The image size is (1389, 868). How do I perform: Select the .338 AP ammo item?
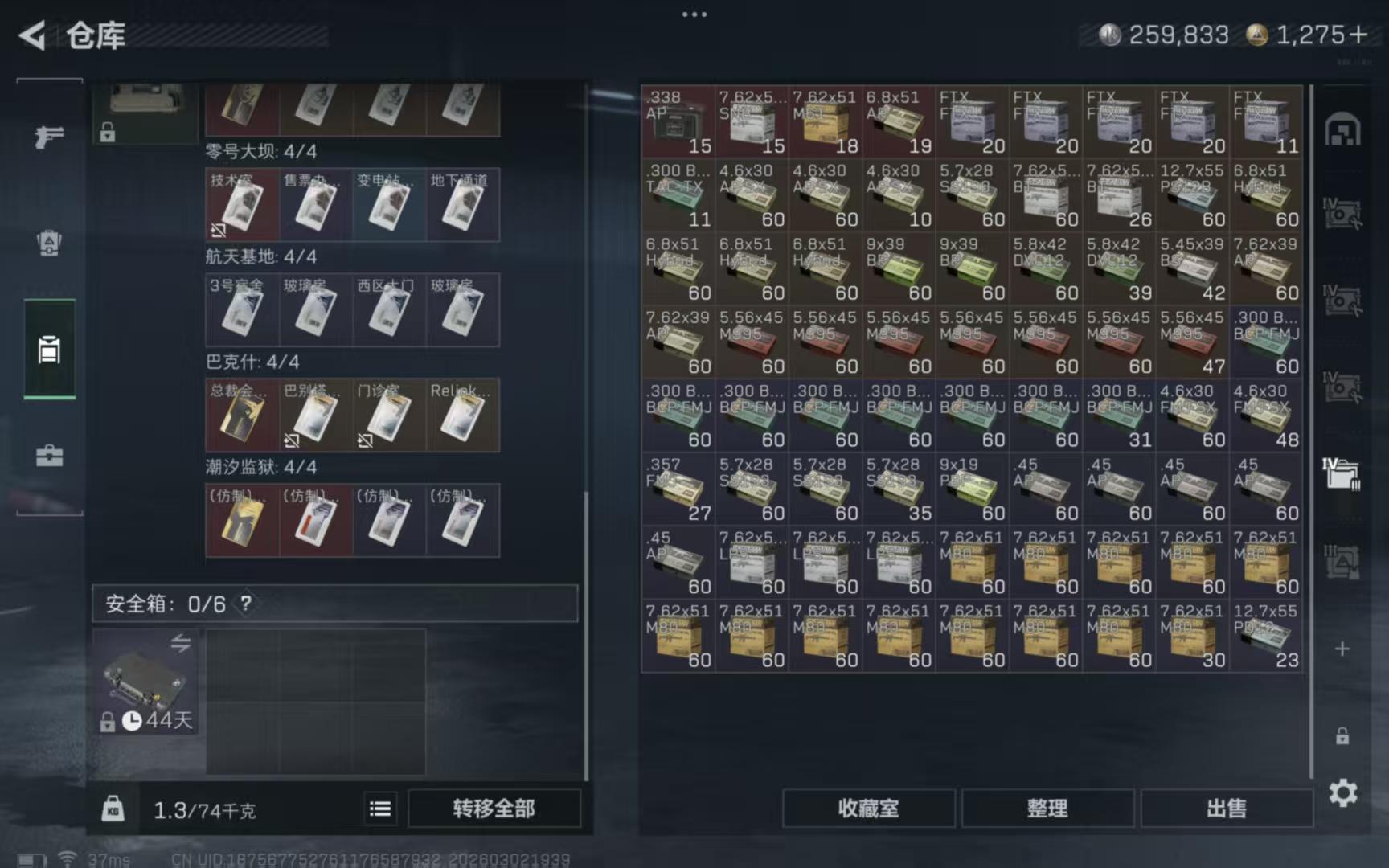(678, 121)
